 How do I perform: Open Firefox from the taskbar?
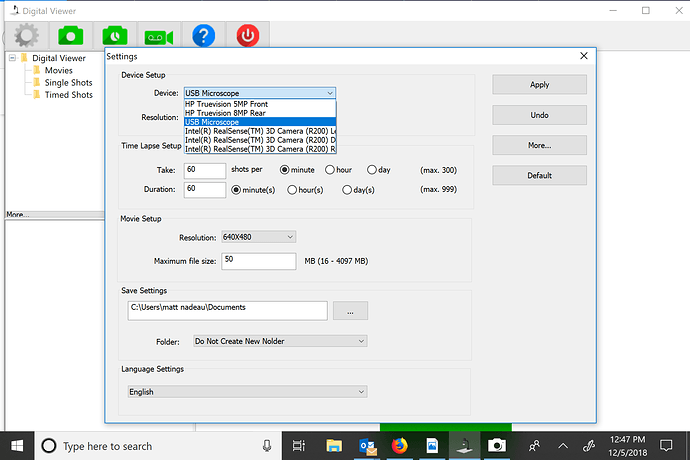(x=400, y=446)
